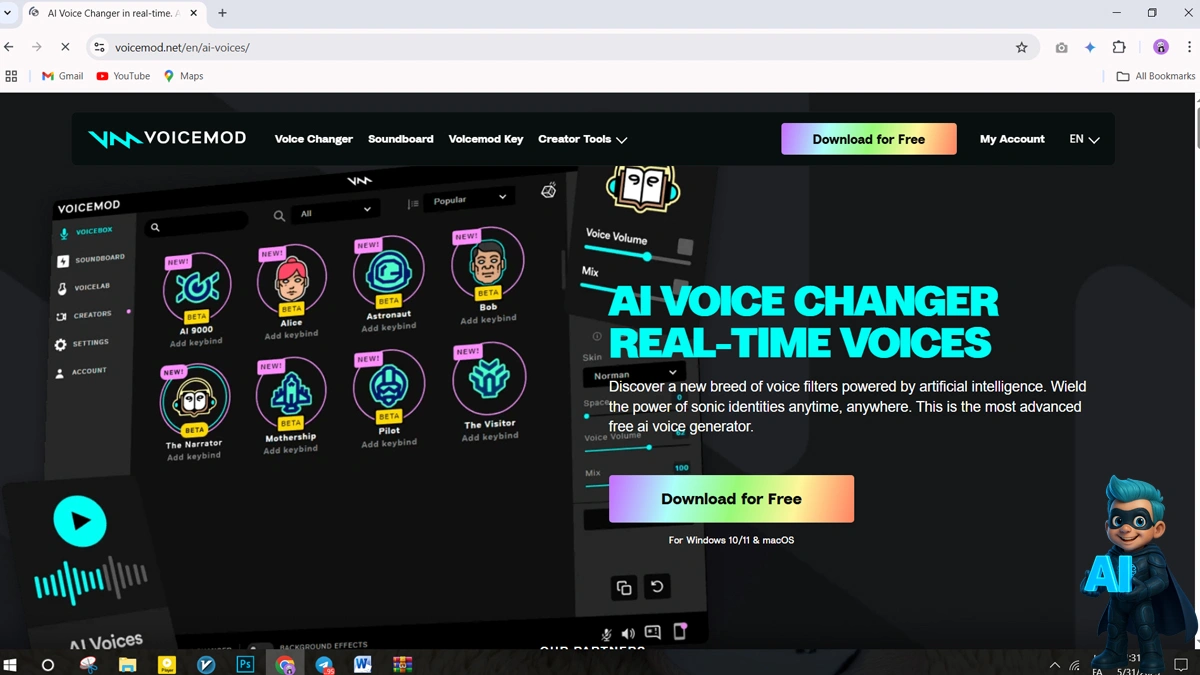Open Chrome apps grid shortcut
1200x675 pixels.
(12, 76)
